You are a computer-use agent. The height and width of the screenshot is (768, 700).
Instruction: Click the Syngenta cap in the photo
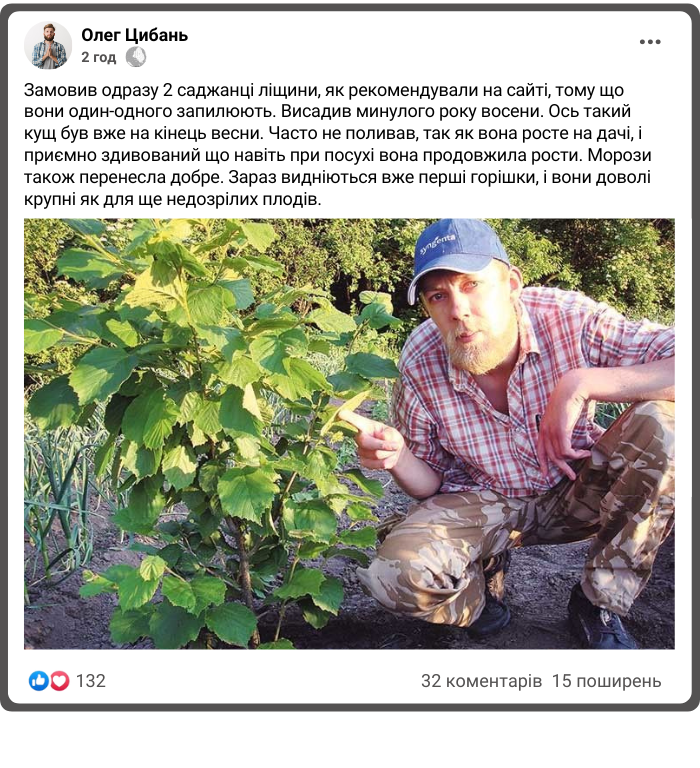457,253
